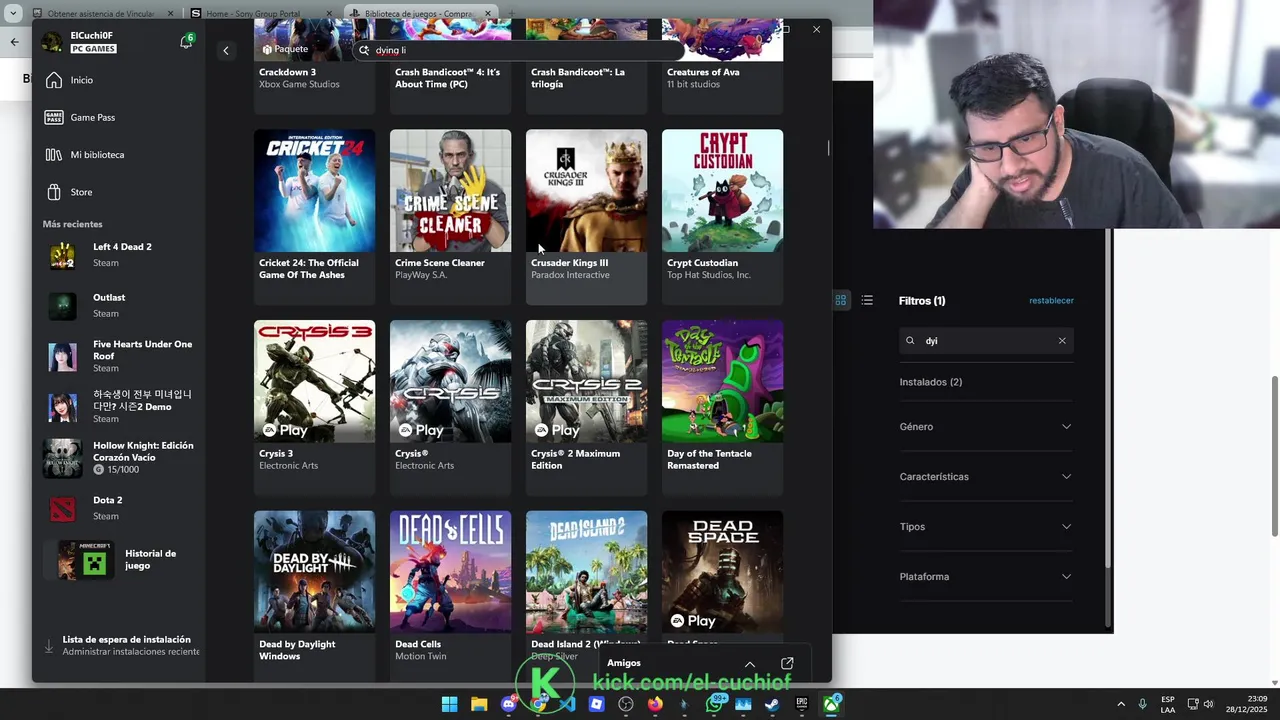Open the Crime Scene Cleaner cover
The width and height of the screenshot is (1280, 720).
[x=450, y=190]
